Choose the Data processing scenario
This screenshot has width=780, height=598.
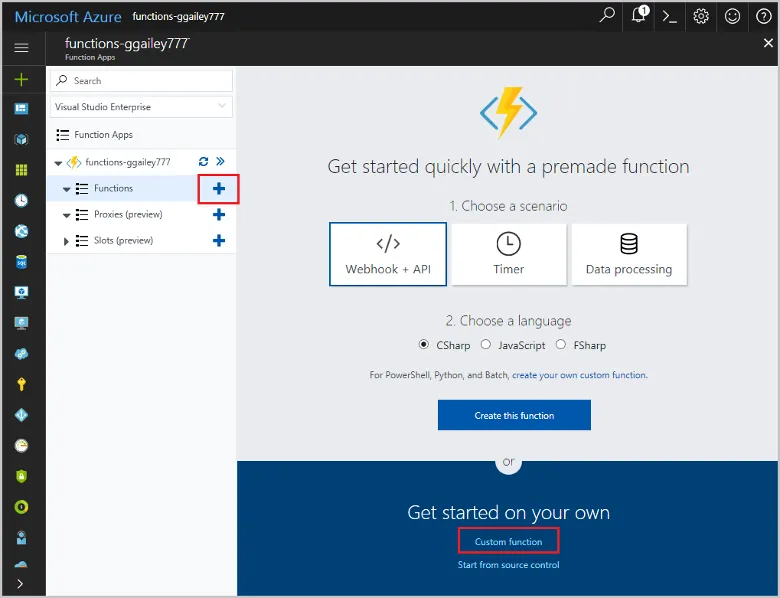click(x=629, y=254)
